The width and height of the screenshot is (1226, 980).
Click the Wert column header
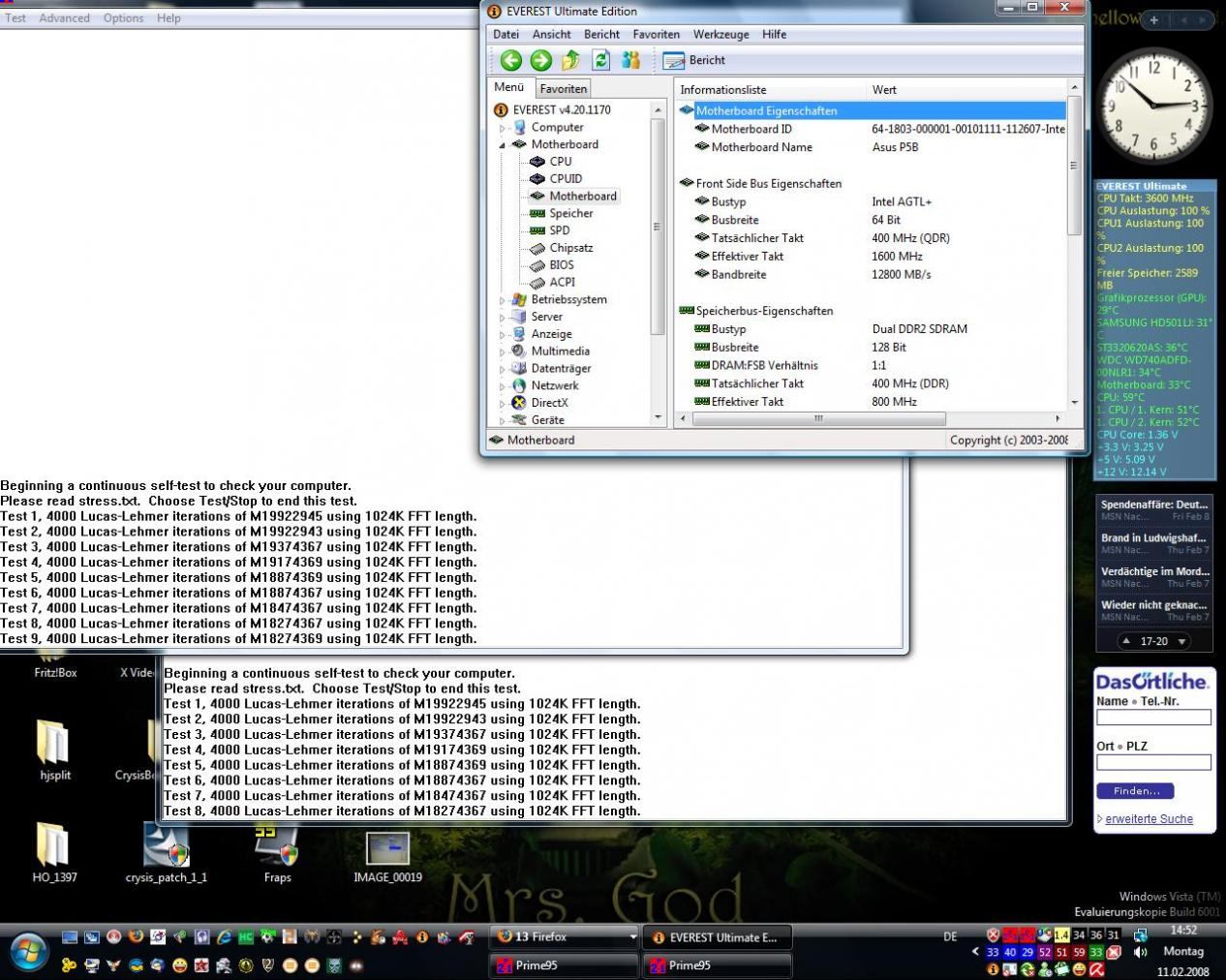pyautogui.click(x=966, y=89)
